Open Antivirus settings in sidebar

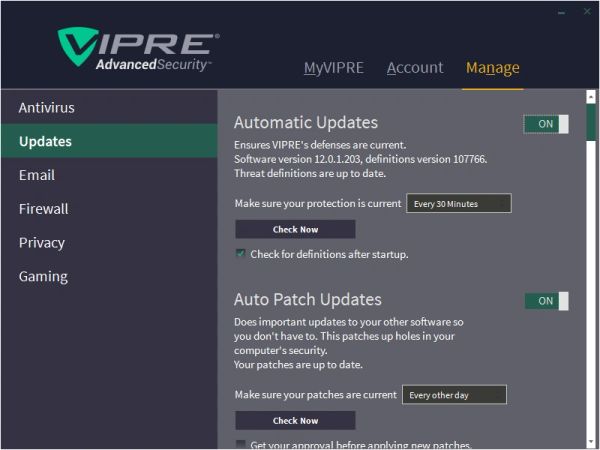point(109,108)
